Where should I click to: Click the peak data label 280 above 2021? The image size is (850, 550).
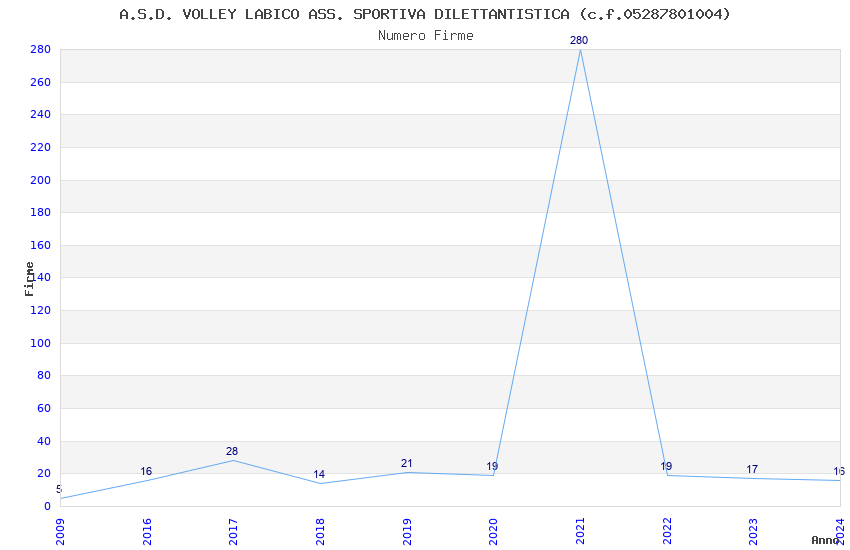coord(579,40)
